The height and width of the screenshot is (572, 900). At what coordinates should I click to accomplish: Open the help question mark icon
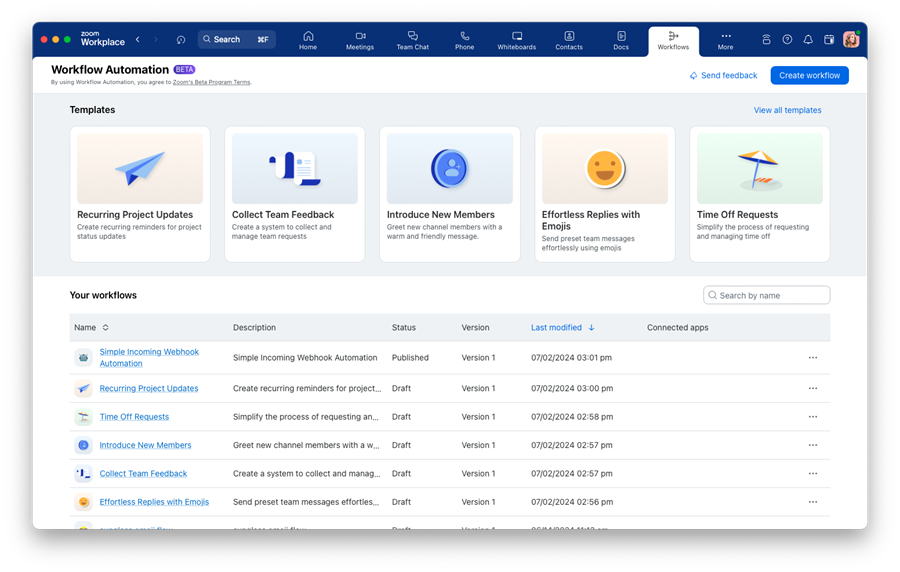787,40
